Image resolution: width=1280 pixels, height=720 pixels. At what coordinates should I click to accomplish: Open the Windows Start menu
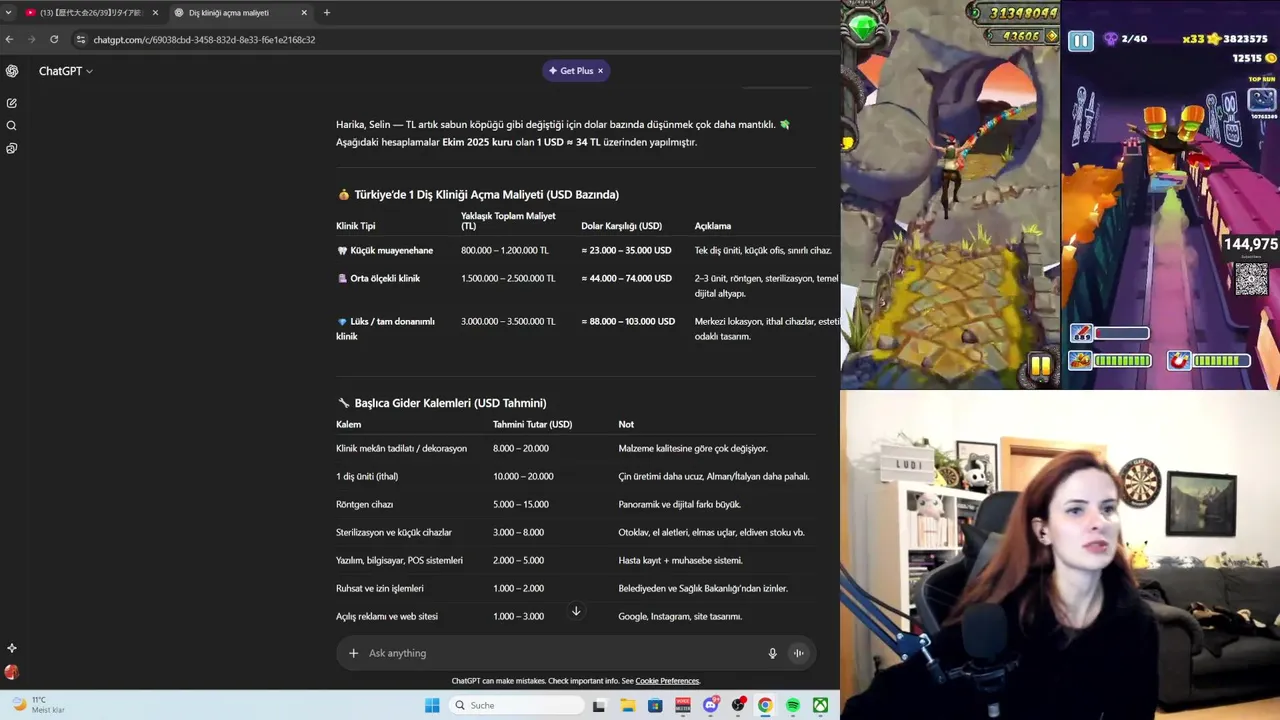[432, 705]
